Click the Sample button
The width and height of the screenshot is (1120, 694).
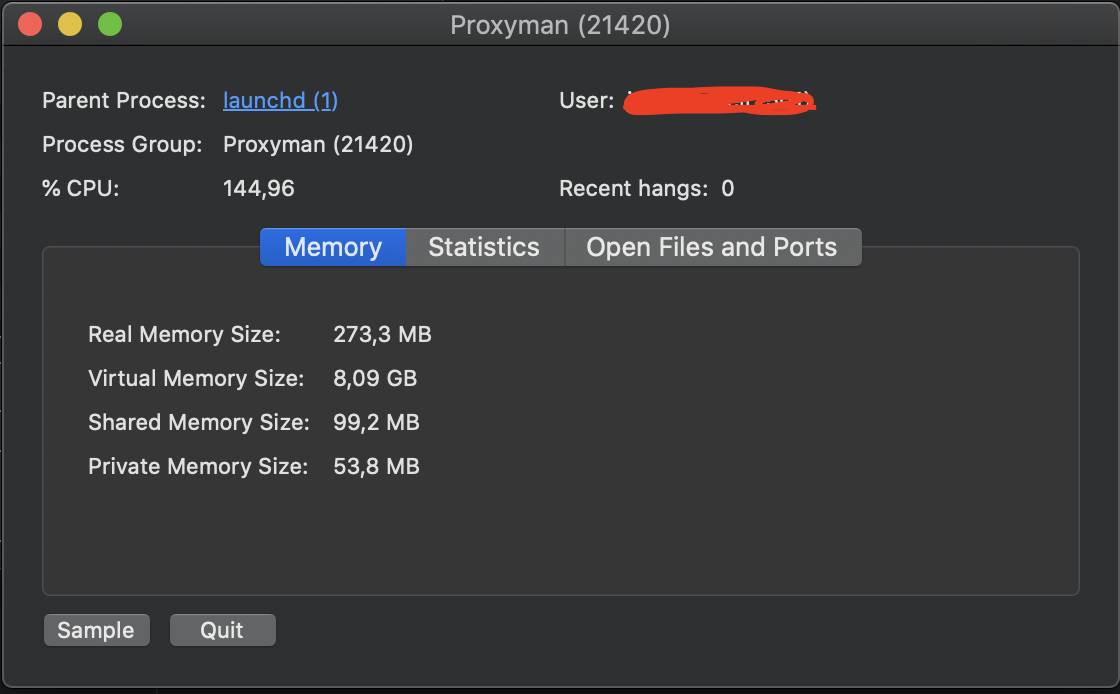click(x=96, y=630)
